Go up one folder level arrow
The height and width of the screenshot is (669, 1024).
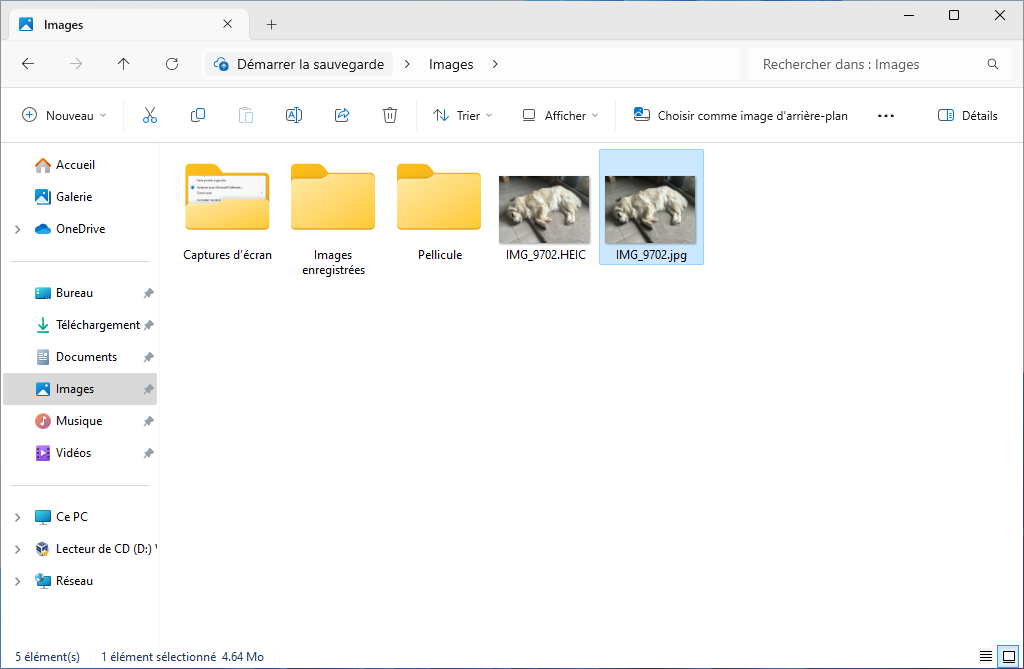pyautogui.click(x=123, y=63)
